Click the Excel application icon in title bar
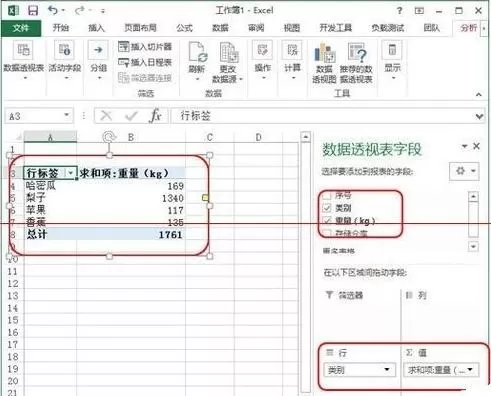491x396 pixels. 13,11
